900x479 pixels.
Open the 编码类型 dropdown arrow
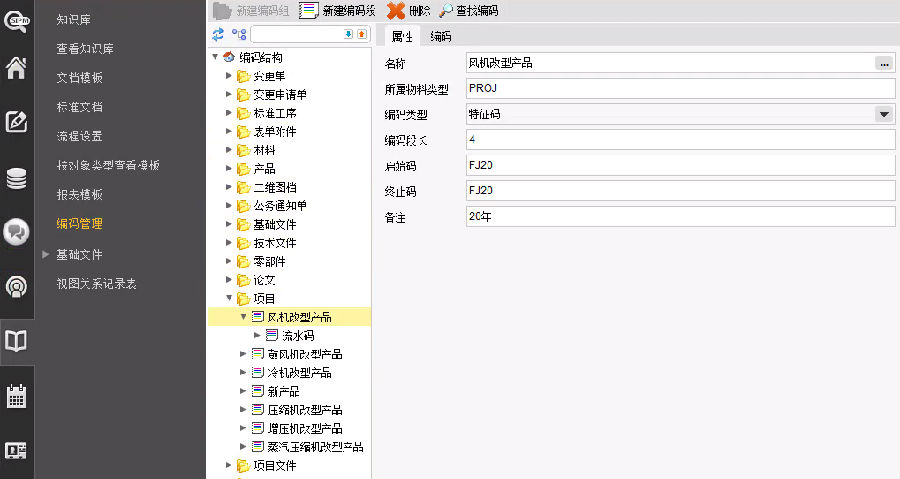click(x=885, y=114)
